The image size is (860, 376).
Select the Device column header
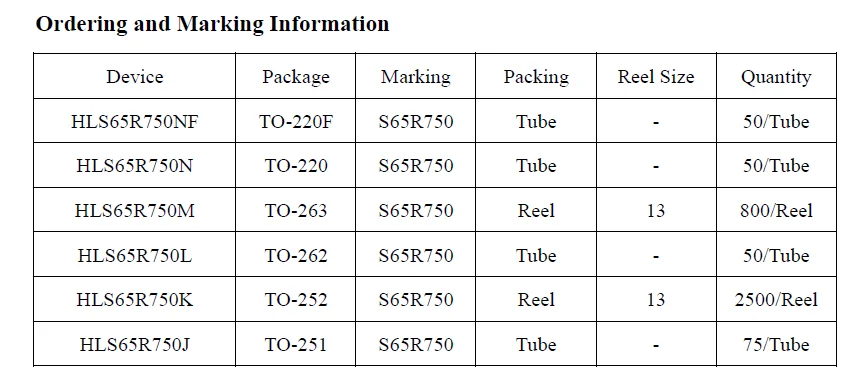point(134,76)
